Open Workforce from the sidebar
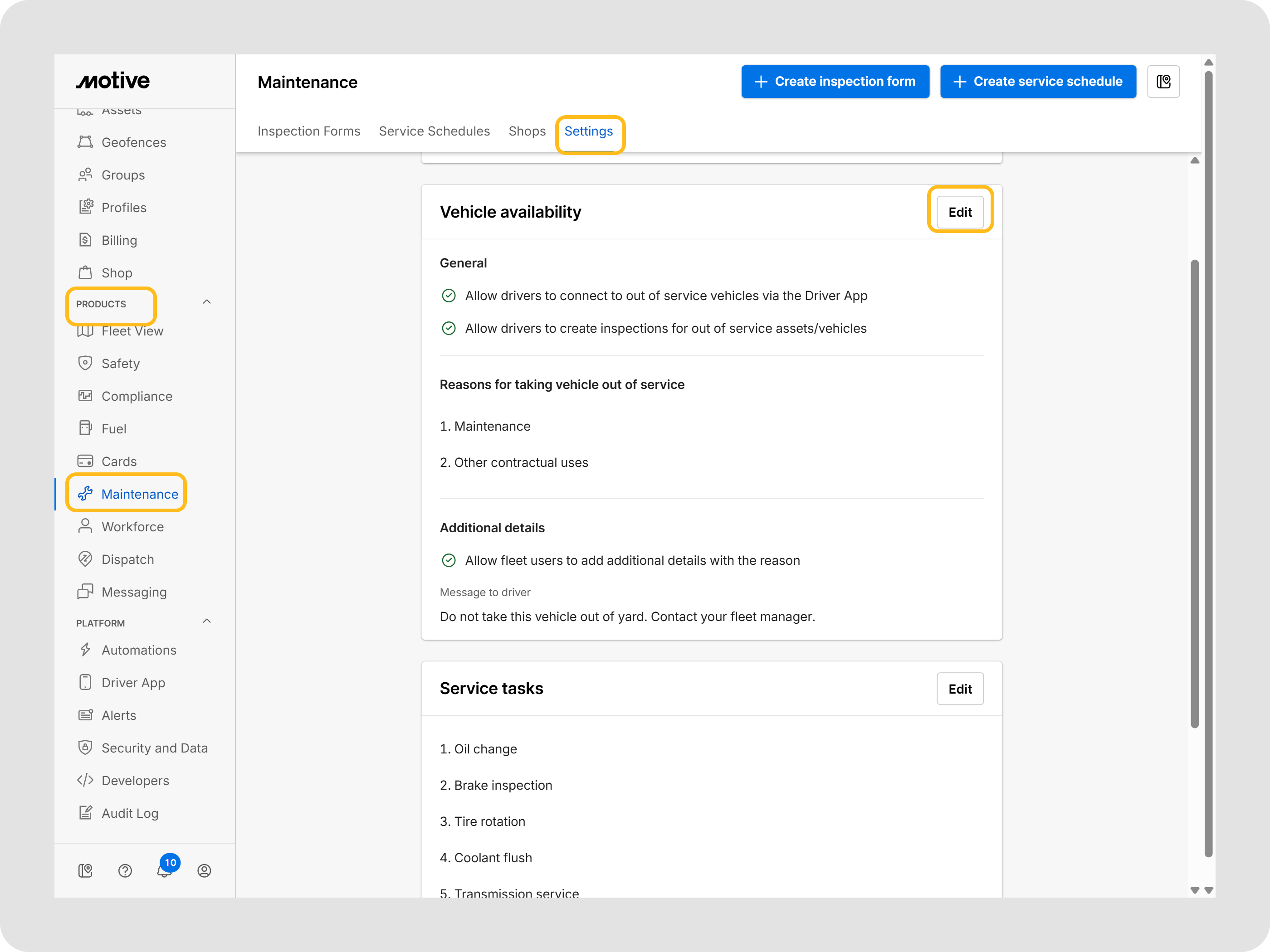 (x=121, y=527)
